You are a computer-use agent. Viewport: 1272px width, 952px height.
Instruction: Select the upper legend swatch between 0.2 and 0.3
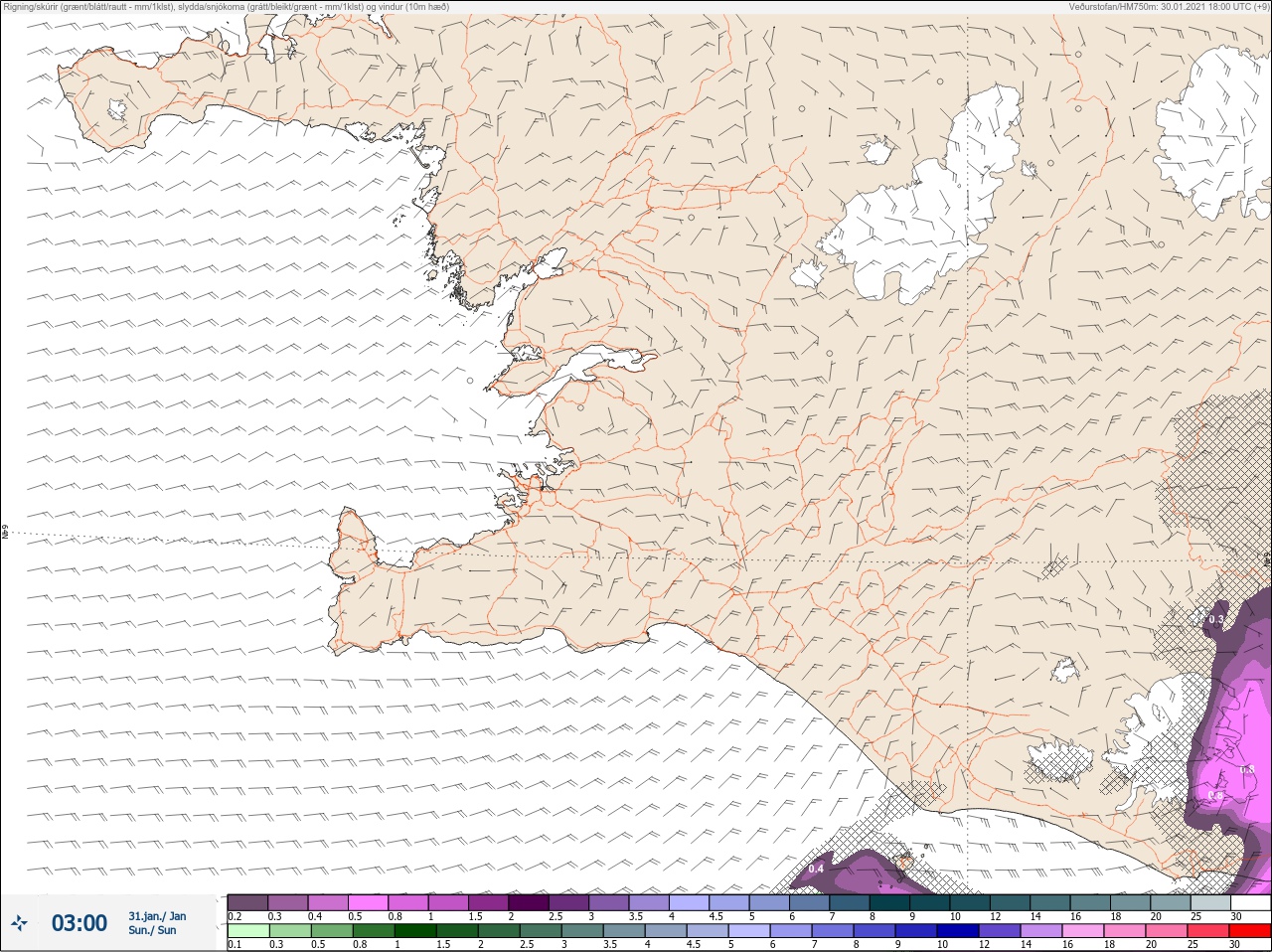tap(247, 902)
